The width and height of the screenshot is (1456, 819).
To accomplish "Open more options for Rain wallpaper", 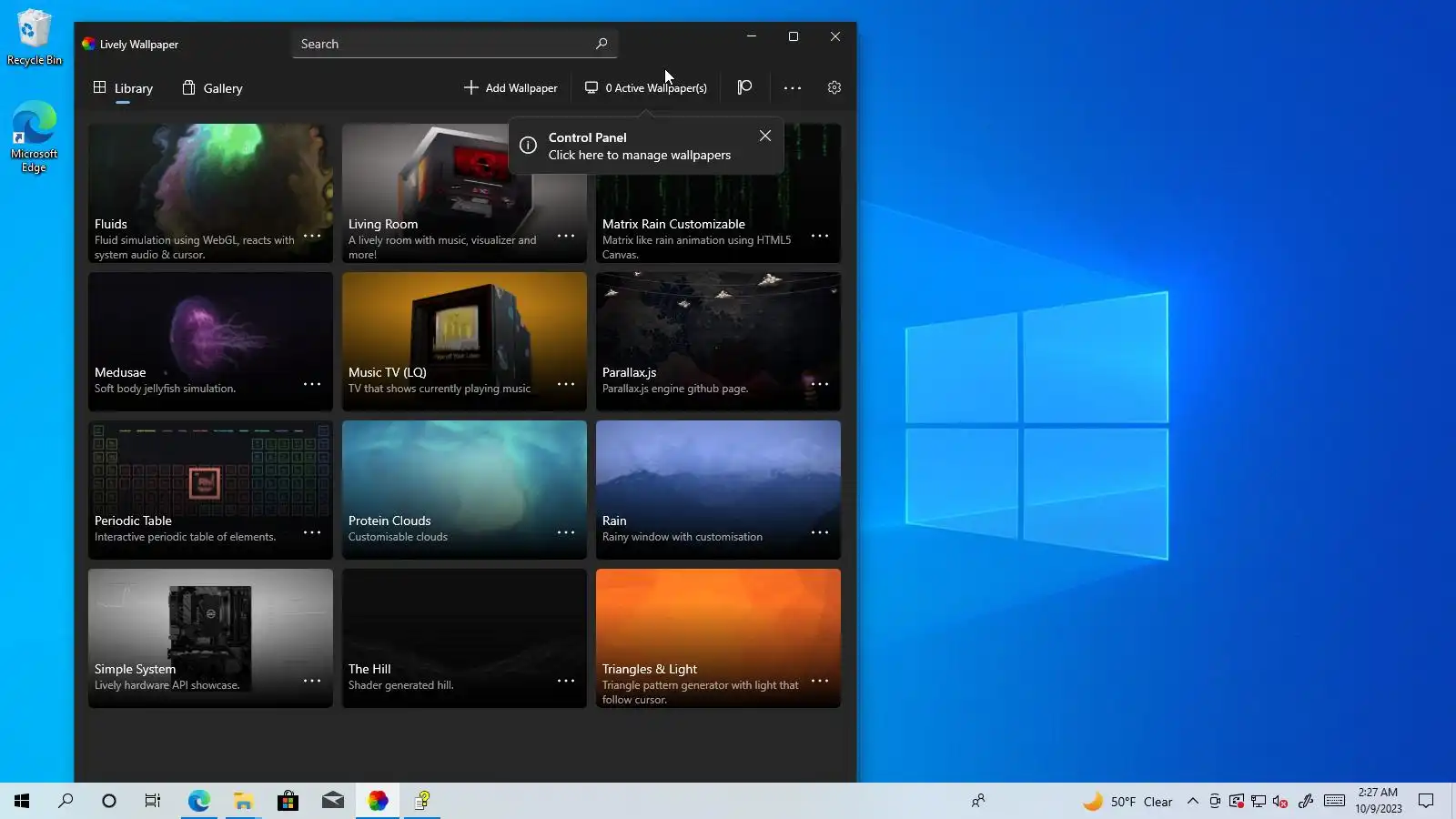I will pyautogui.click(x=820, y=532).
